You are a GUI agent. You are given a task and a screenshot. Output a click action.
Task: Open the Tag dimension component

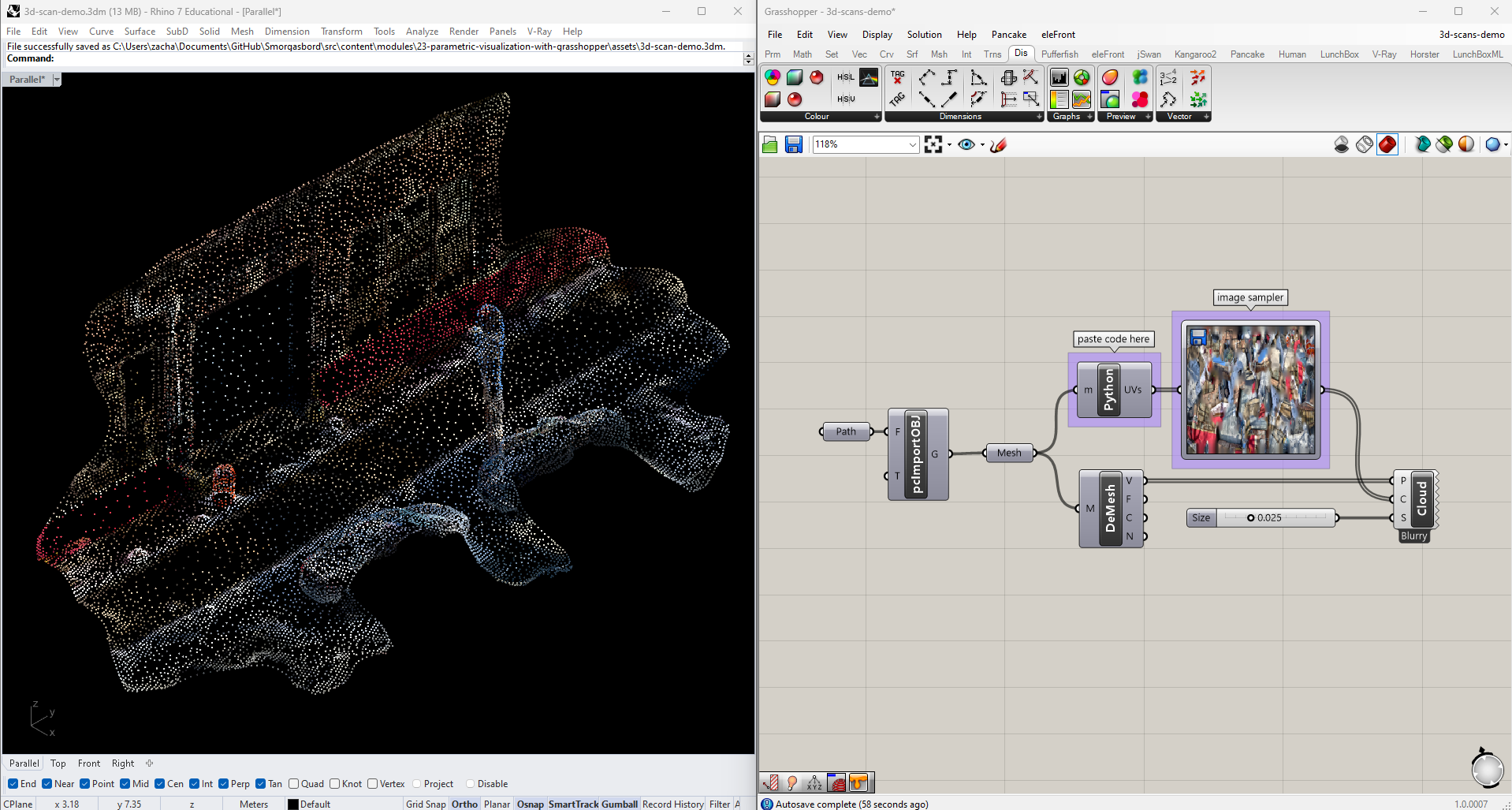point(897,77)
